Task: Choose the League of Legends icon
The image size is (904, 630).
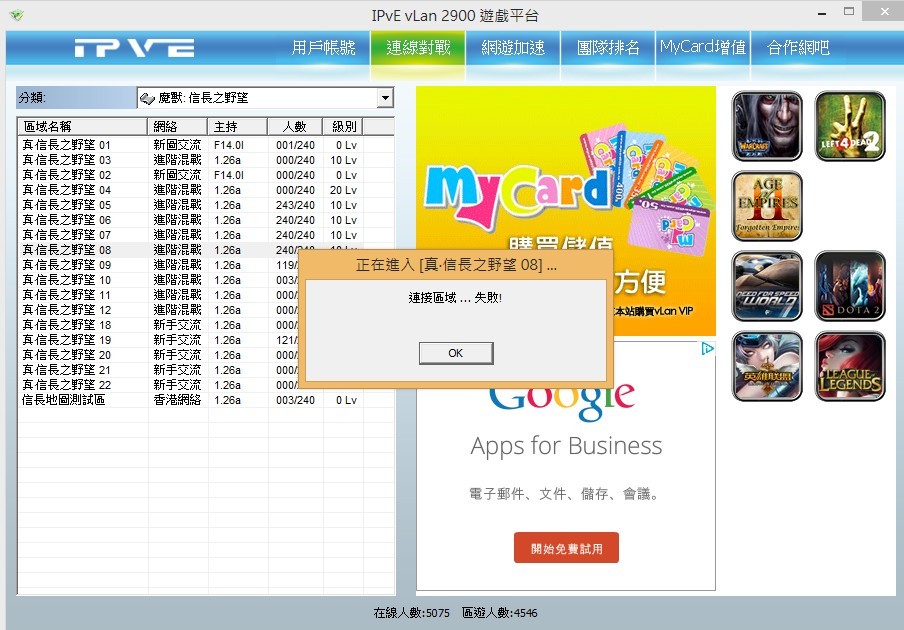Action: pos(850,366)
